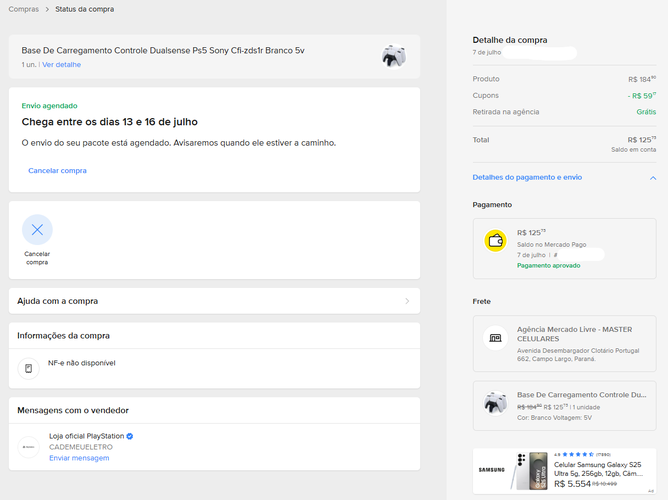Click the round X cancel purchase icon

[37, 230]
